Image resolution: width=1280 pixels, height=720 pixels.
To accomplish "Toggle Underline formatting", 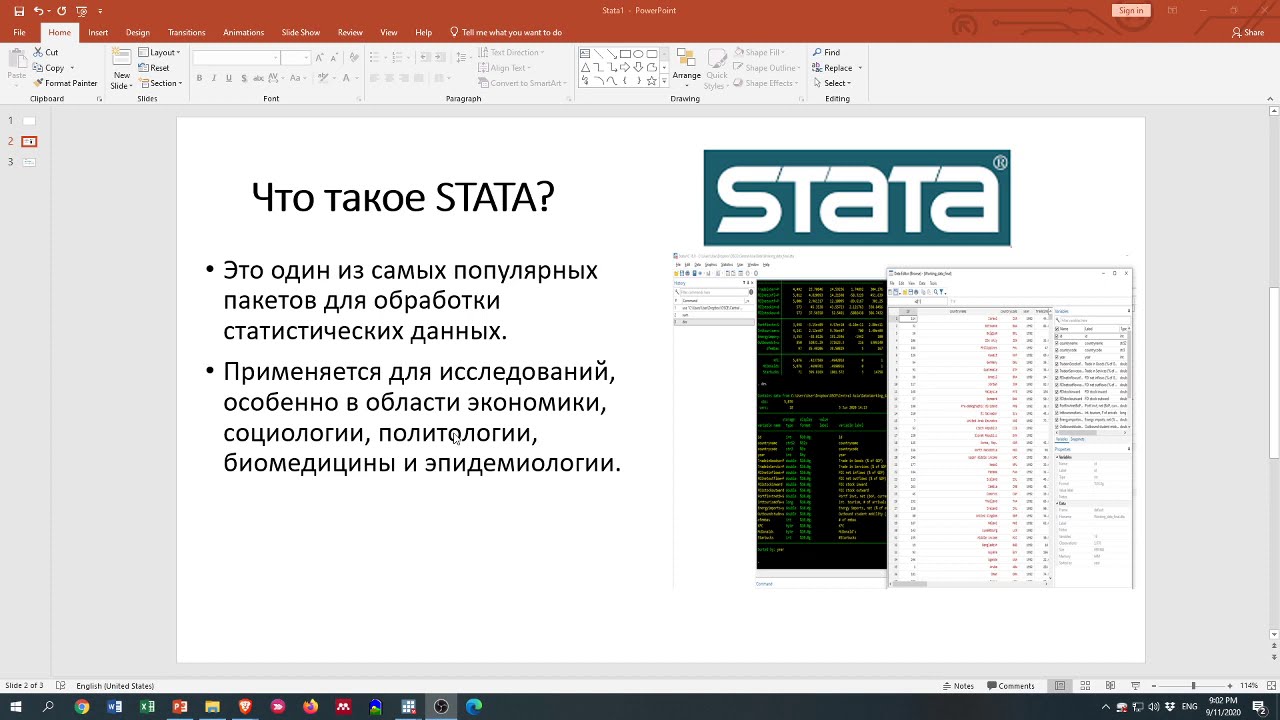I will pyautogui.click(x=229, y=78).
